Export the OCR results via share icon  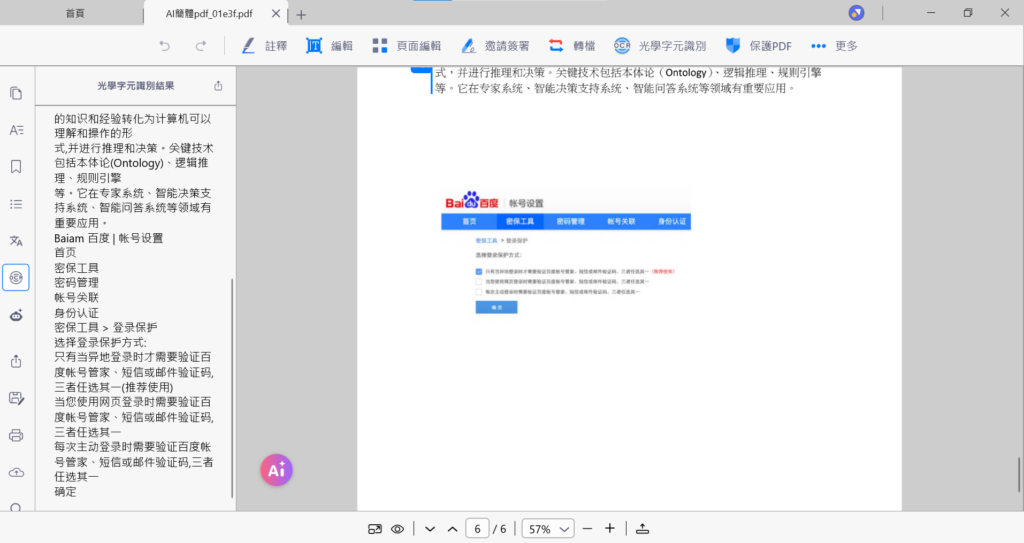pos(218,86)
